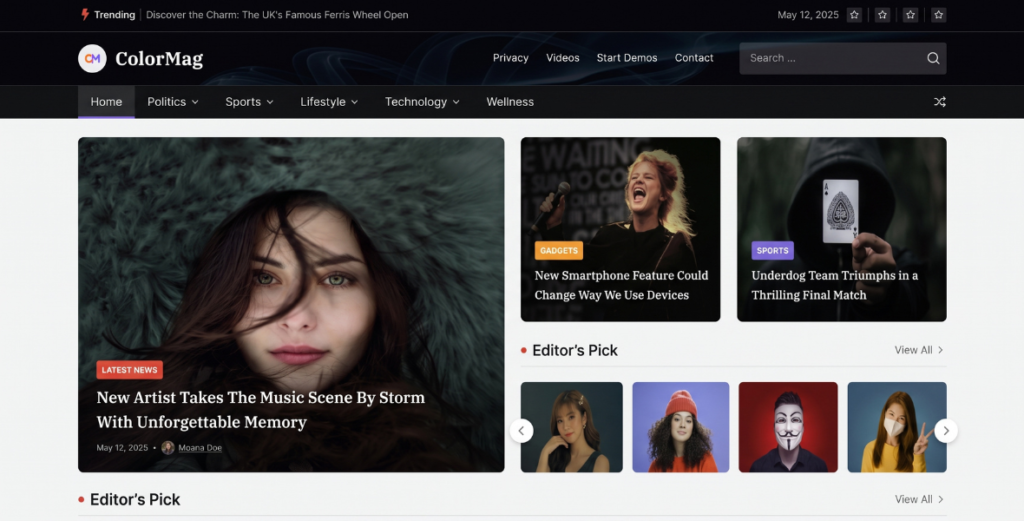This screenshot has width=1024, height=521.
Task: Click the 'Trending' label in the top bar
Action: pos(114,14)
